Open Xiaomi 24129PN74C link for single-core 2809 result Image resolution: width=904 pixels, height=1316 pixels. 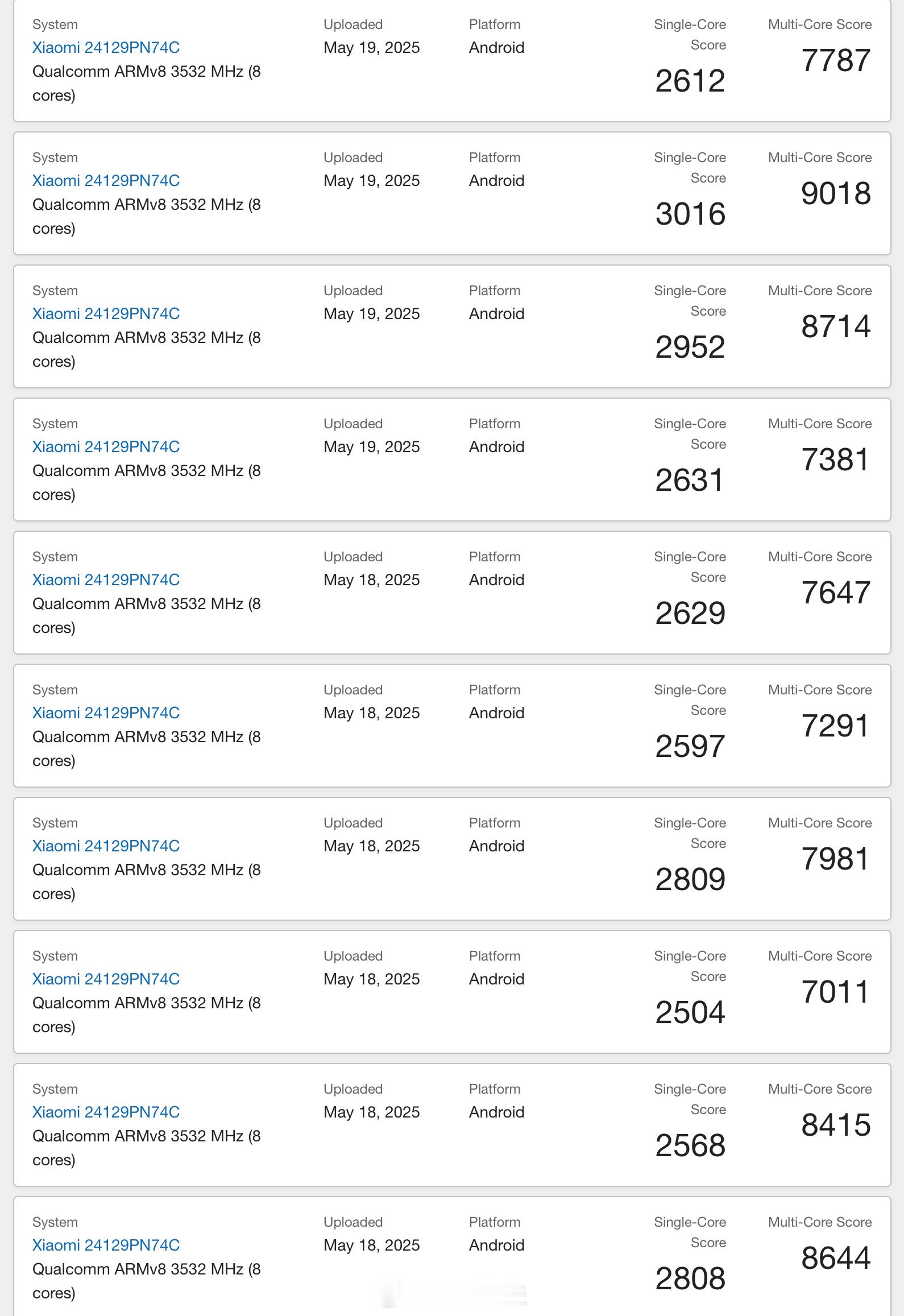click(106, 846)
